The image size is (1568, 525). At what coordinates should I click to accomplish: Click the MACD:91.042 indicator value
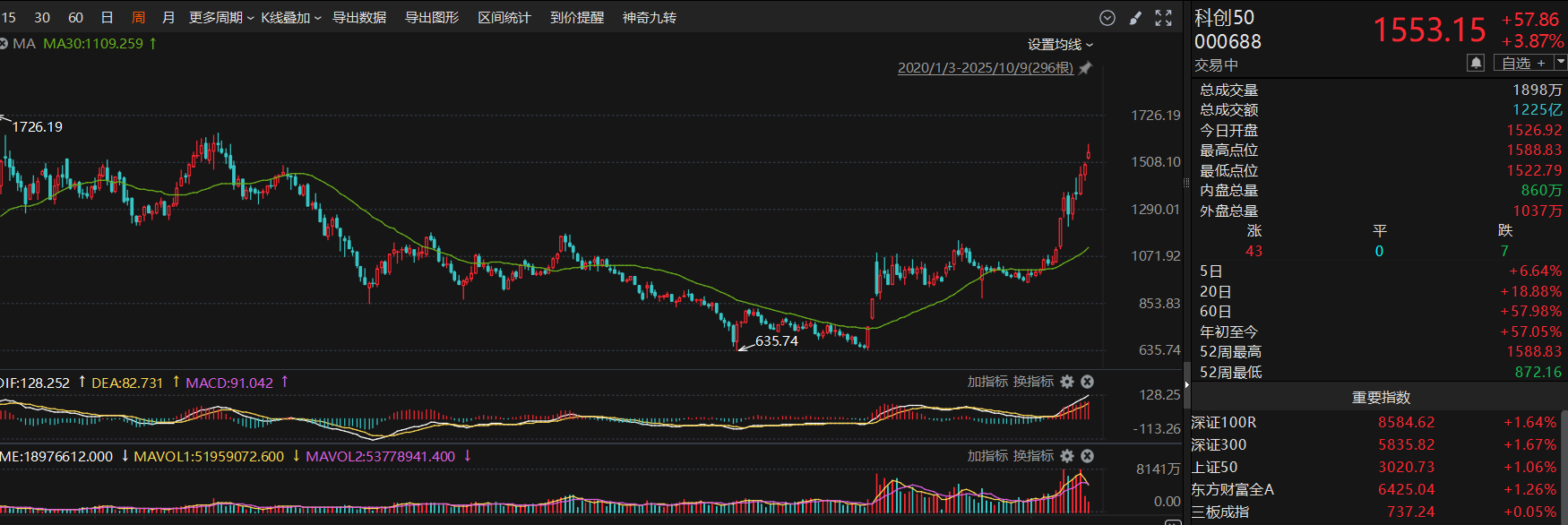point(229,383)
